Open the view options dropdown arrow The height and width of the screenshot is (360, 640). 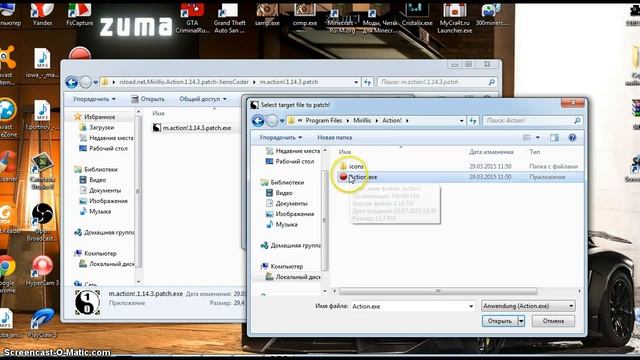[x=538, y=138]
